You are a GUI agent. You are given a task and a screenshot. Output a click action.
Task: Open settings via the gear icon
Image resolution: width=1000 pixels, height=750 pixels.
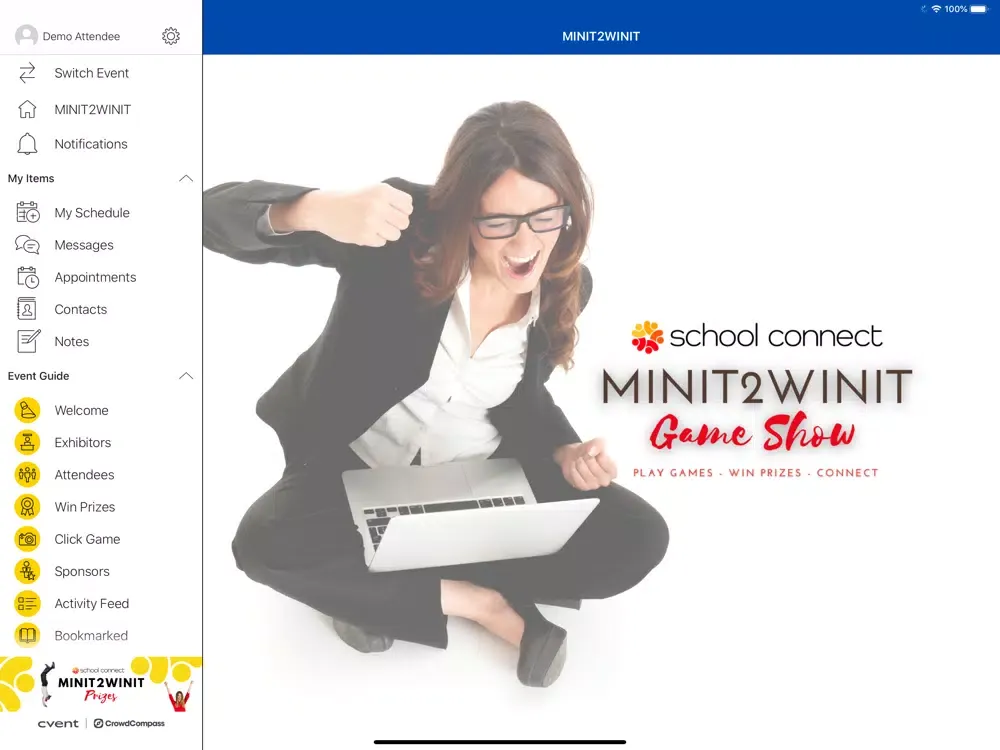(171, 36)
